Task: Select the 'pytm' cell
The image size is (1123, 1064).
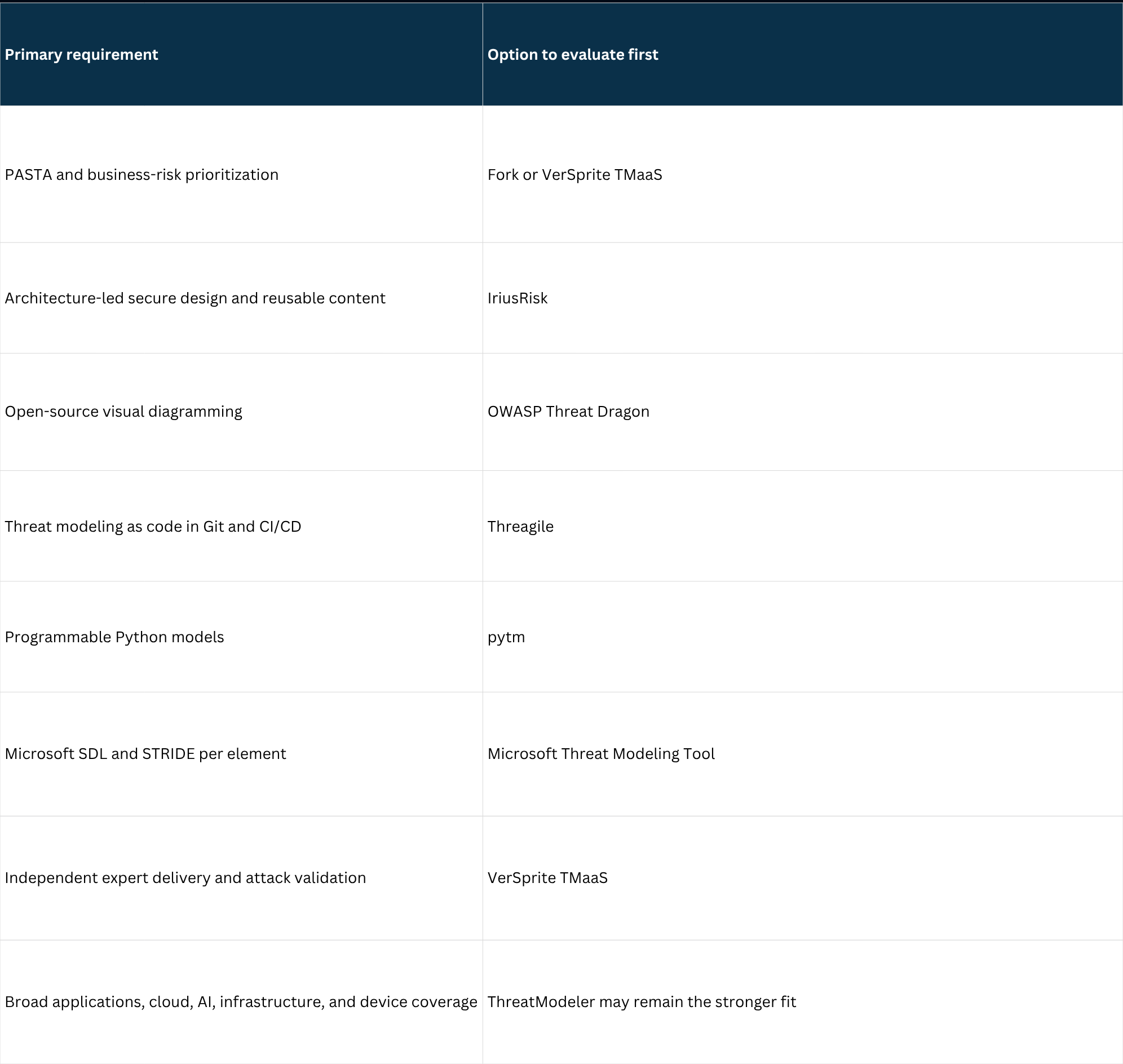Action: [803, 637]
